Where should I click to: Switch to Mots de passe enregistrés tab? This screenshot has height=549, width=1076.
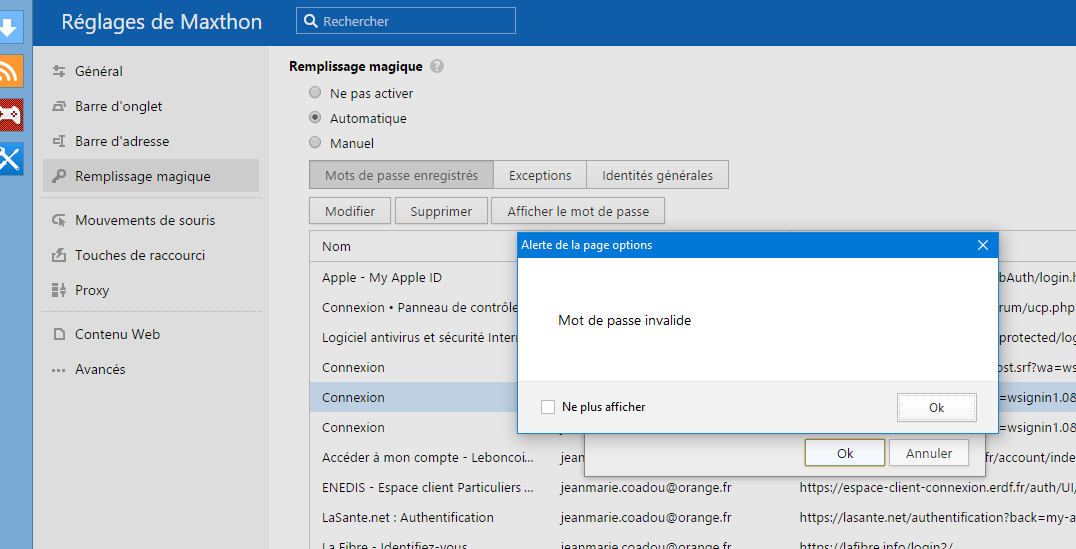coord(401,175)
